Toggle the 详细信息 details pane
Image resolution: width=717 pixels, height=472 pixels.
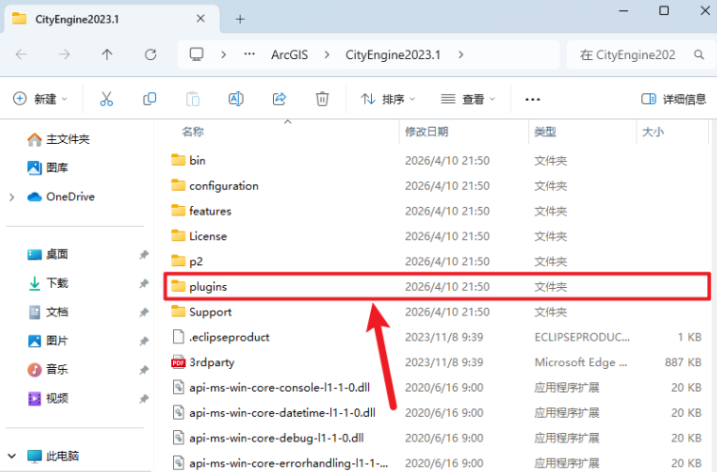tap(674, 99)
